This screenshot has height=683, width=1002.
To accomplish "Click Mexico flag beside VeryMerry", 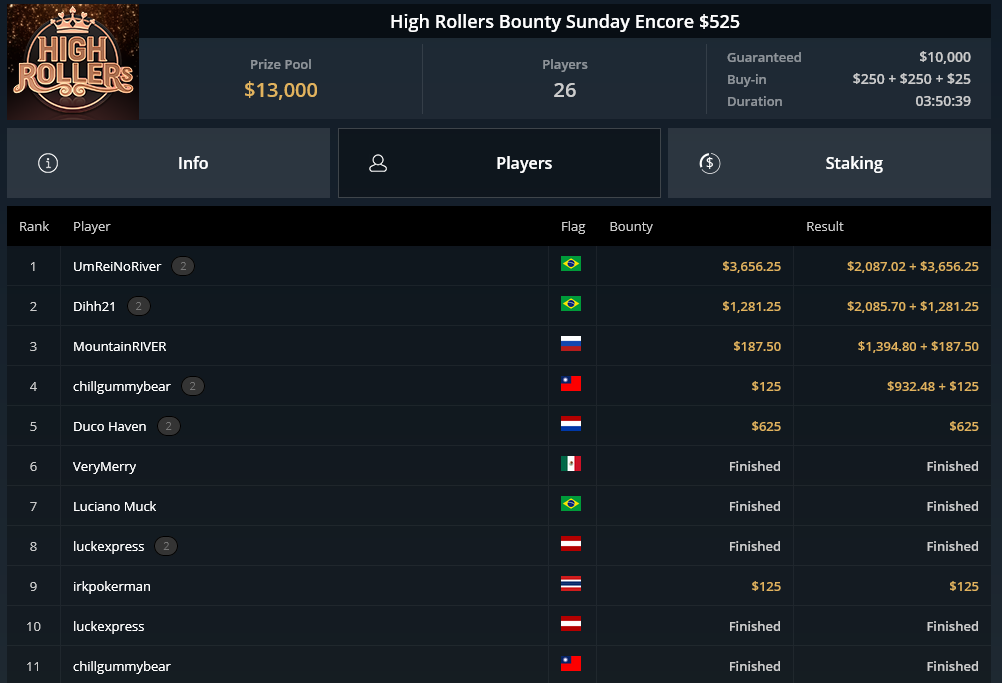I will 571,464.
